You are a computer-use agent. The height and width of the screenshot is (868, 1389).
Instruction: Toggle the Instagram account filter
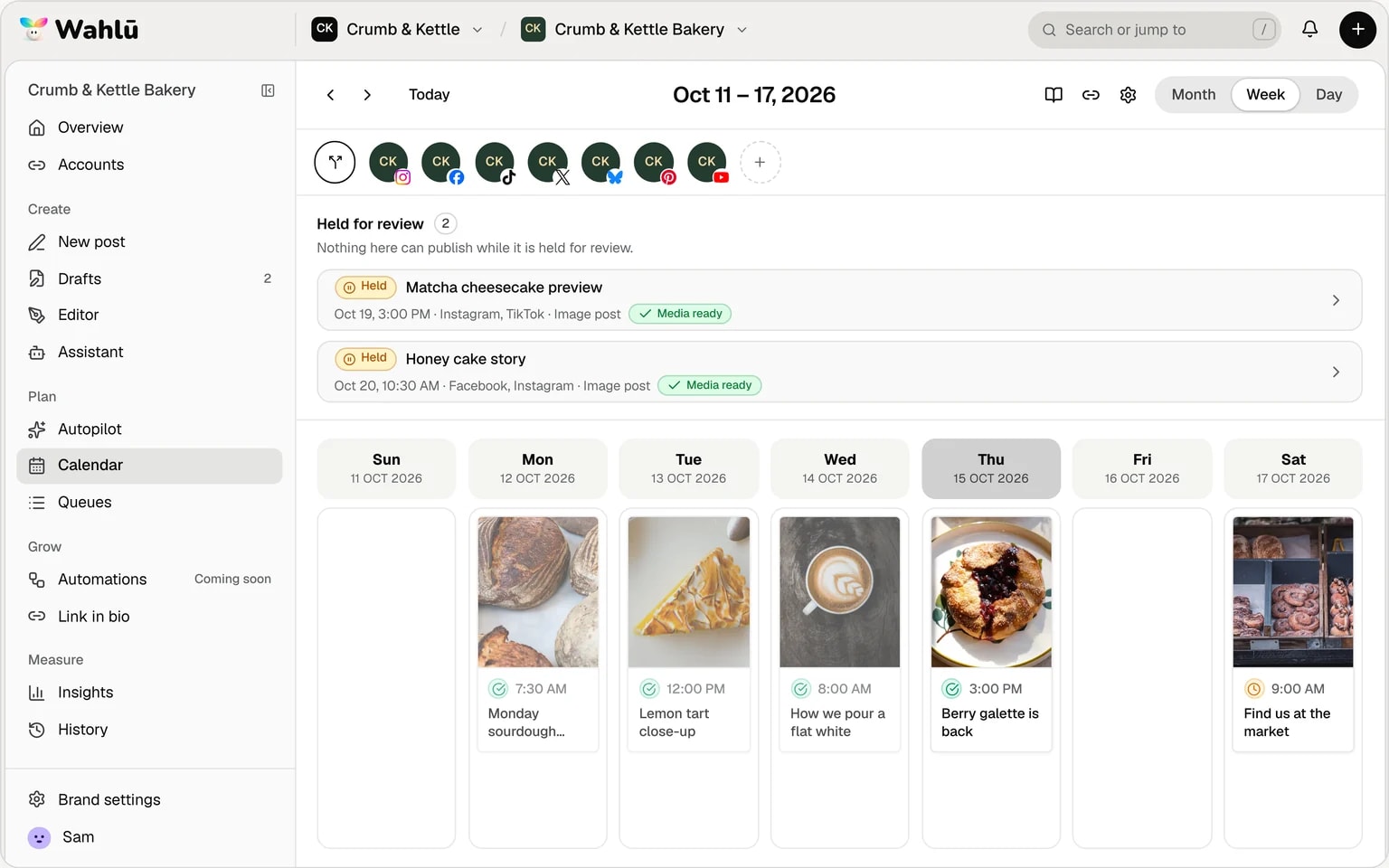[389, 163]
